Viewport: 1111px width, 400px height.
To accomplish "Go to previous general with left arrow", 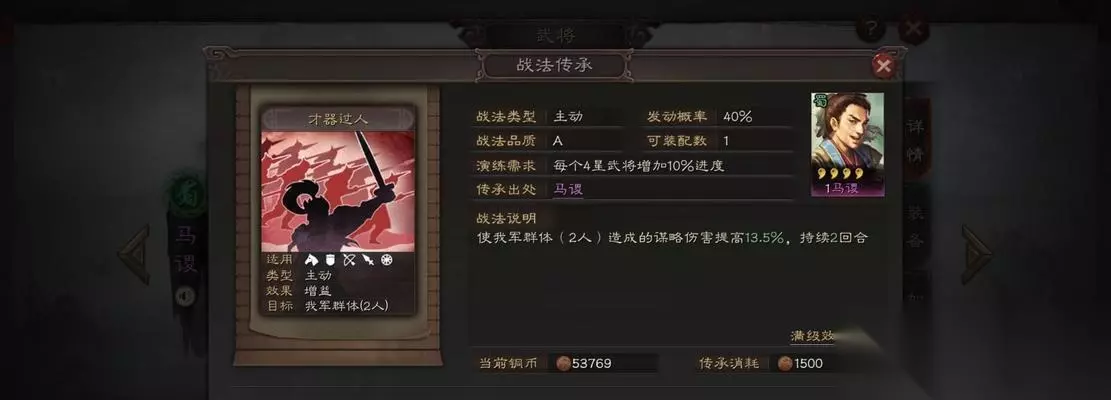I will pyautogui.click(x=134, y=254).
